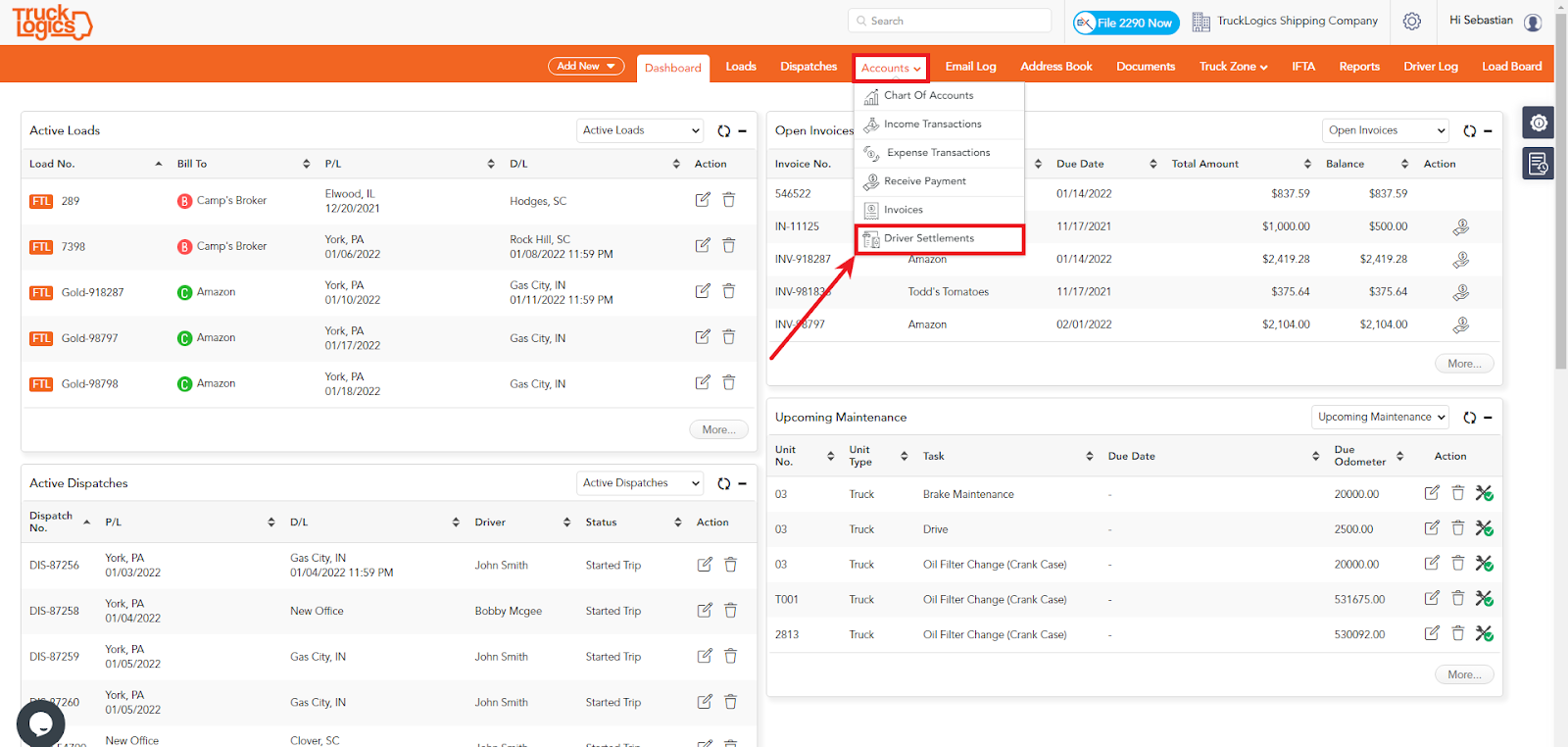Go to the Loads tab
1568x747 pixels.
click(741, 67)
